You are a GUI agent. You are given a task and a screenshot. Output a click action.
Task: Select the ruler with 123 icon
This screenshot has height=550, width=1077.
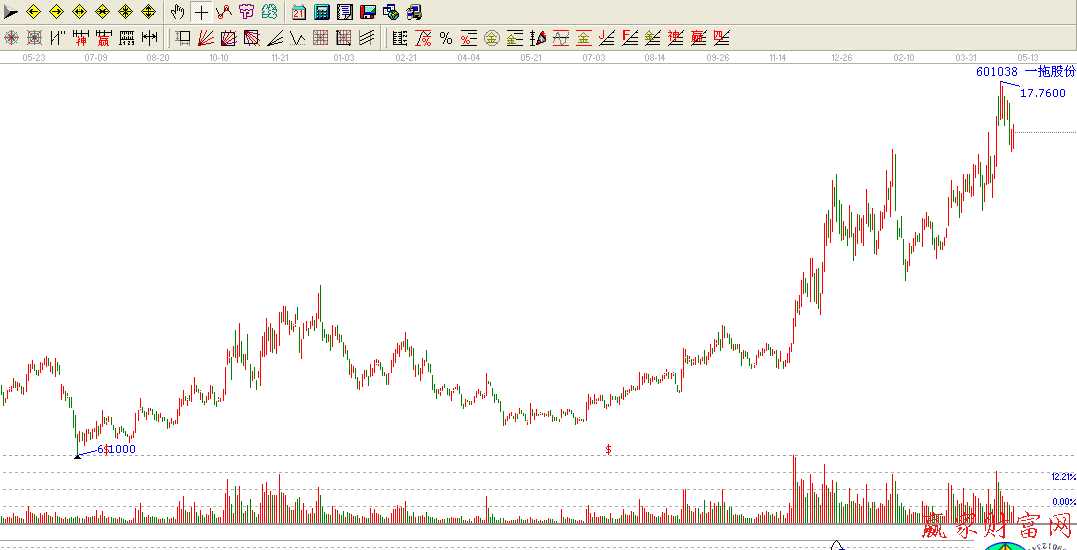(126, 38)
